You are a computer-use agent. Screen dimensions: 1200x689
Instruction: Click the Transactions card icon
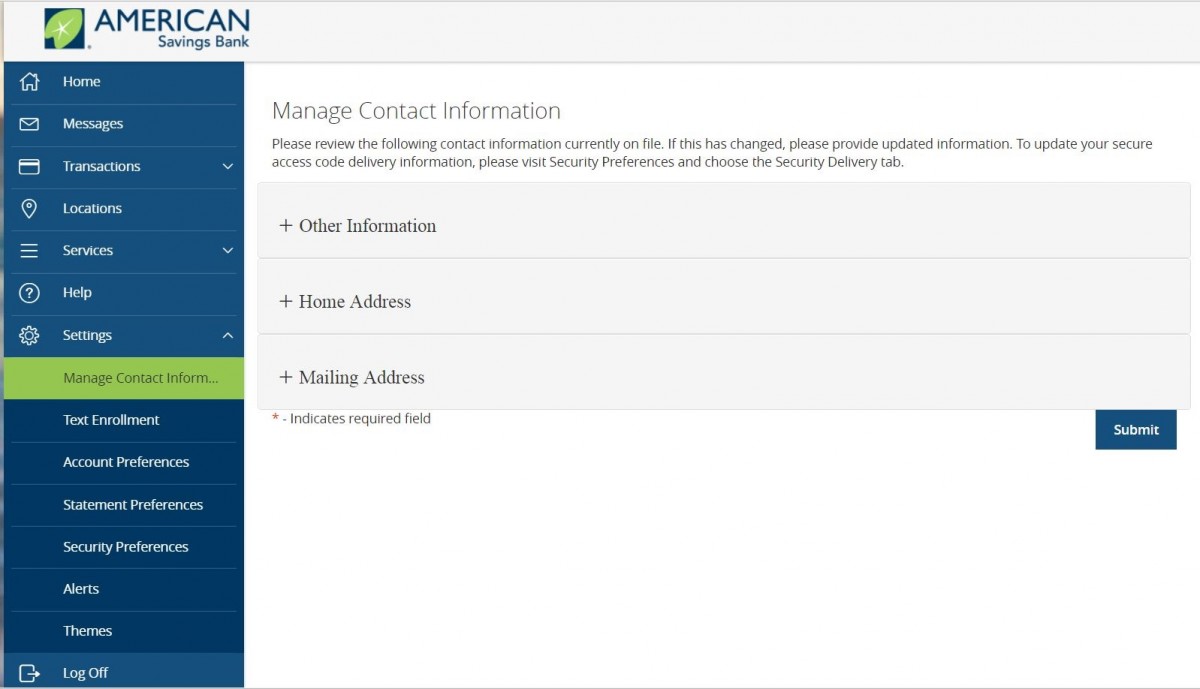(30, 166)
